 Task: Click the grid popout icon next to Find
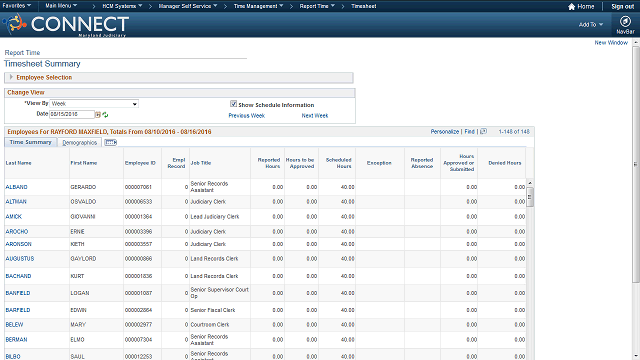pyautogui.click(x=483, y=131)
